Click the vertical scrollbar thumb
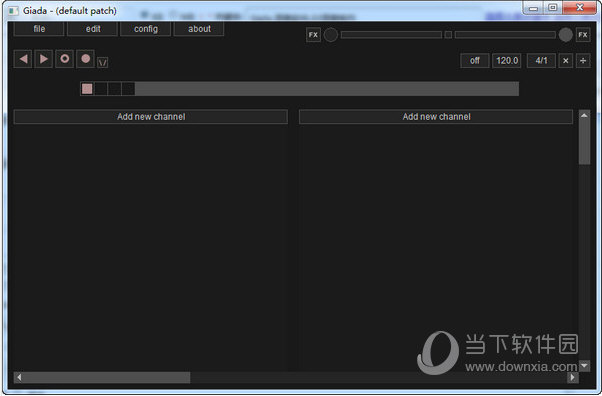Screen dimensions: 602x396 [x=584, y=143]
